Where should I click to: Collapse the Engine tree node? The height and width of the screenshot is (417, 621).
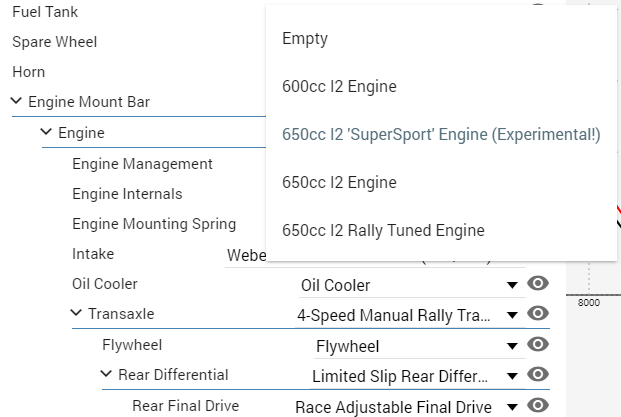click(x=46, y=132)
